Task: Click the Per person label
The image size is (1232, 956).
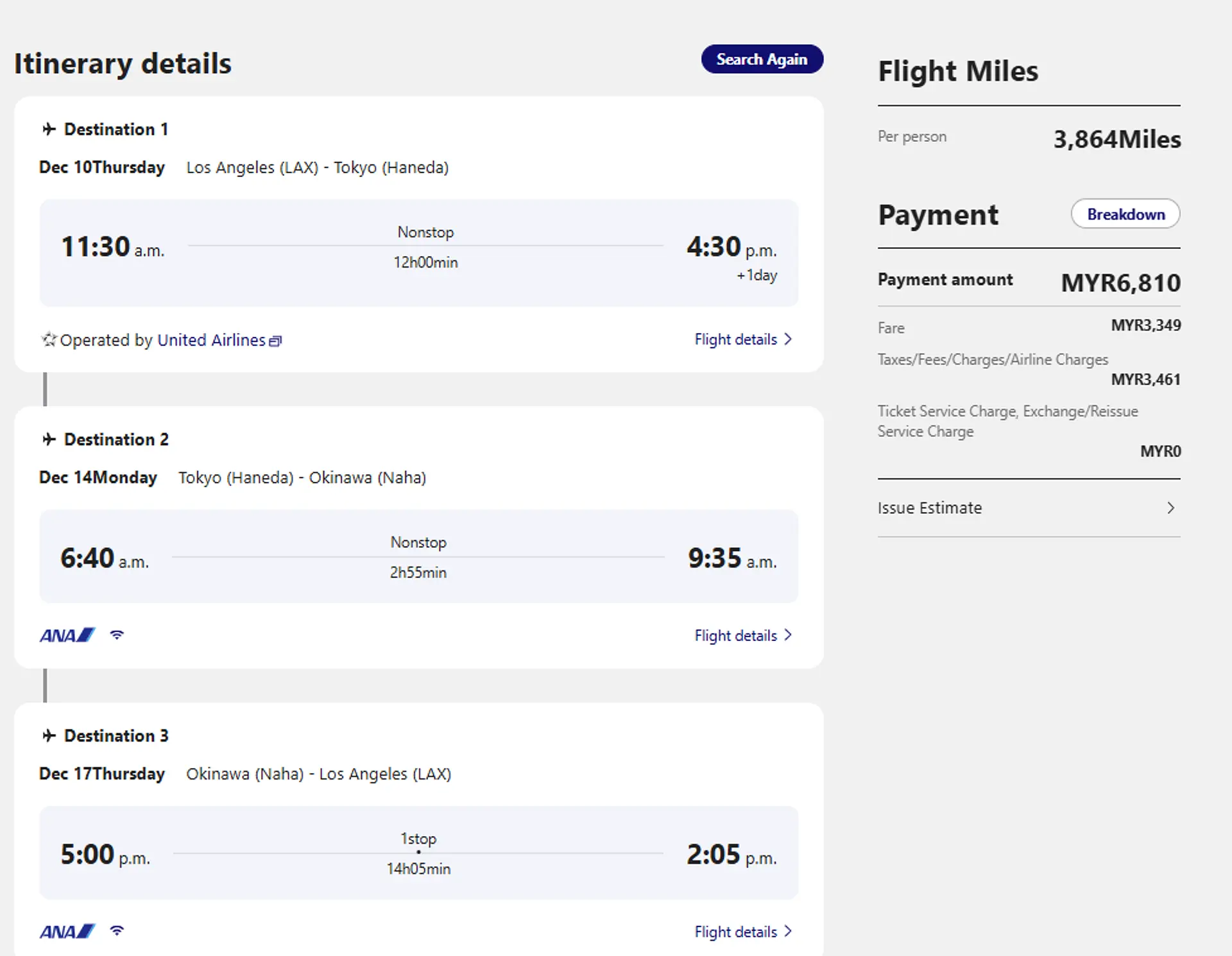Action: click(912, 137)
